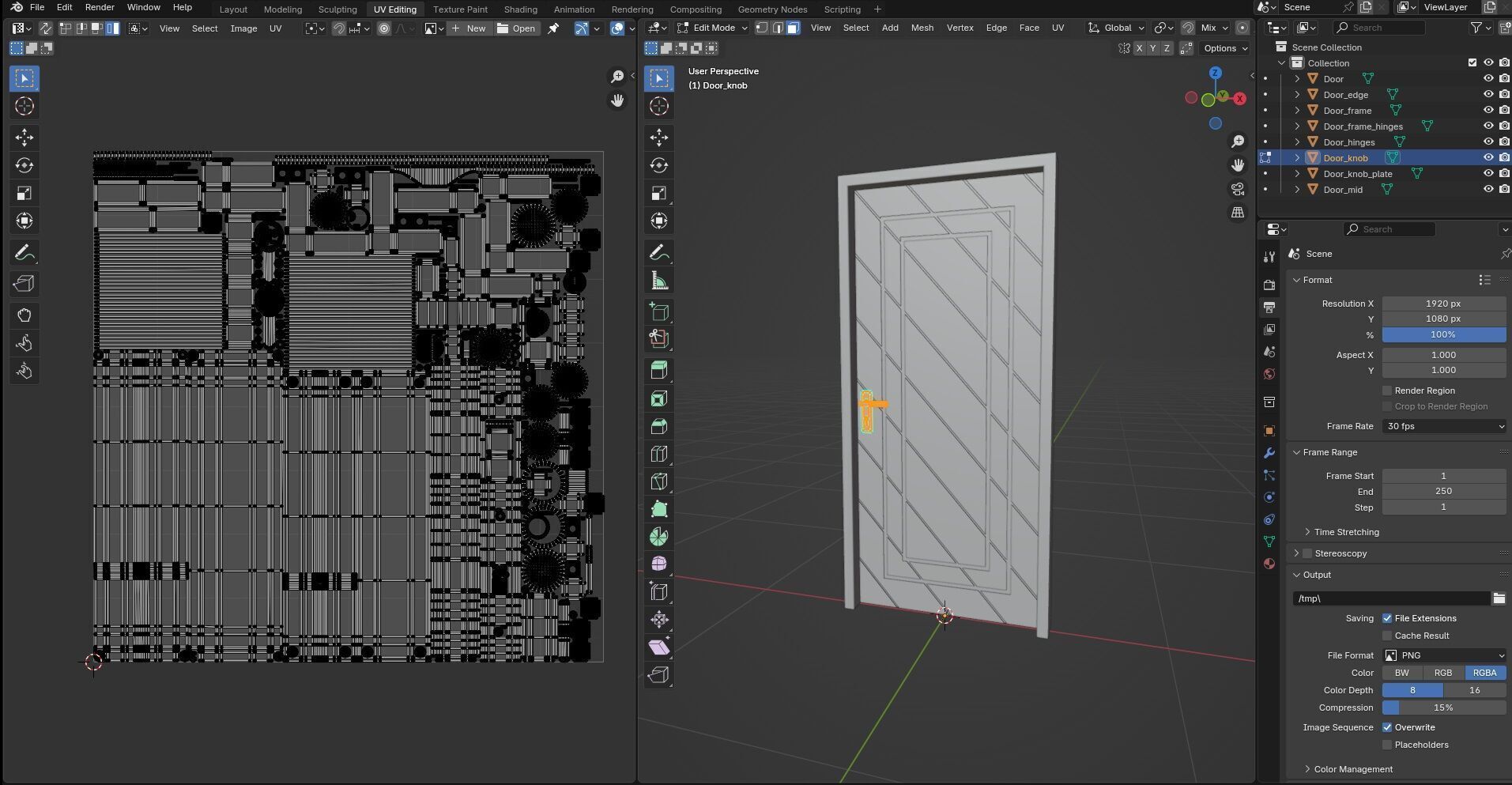Select the UV Relax sculpt tool
The height and width of the screenshot is (785, 1512).
tap(25, 343)
